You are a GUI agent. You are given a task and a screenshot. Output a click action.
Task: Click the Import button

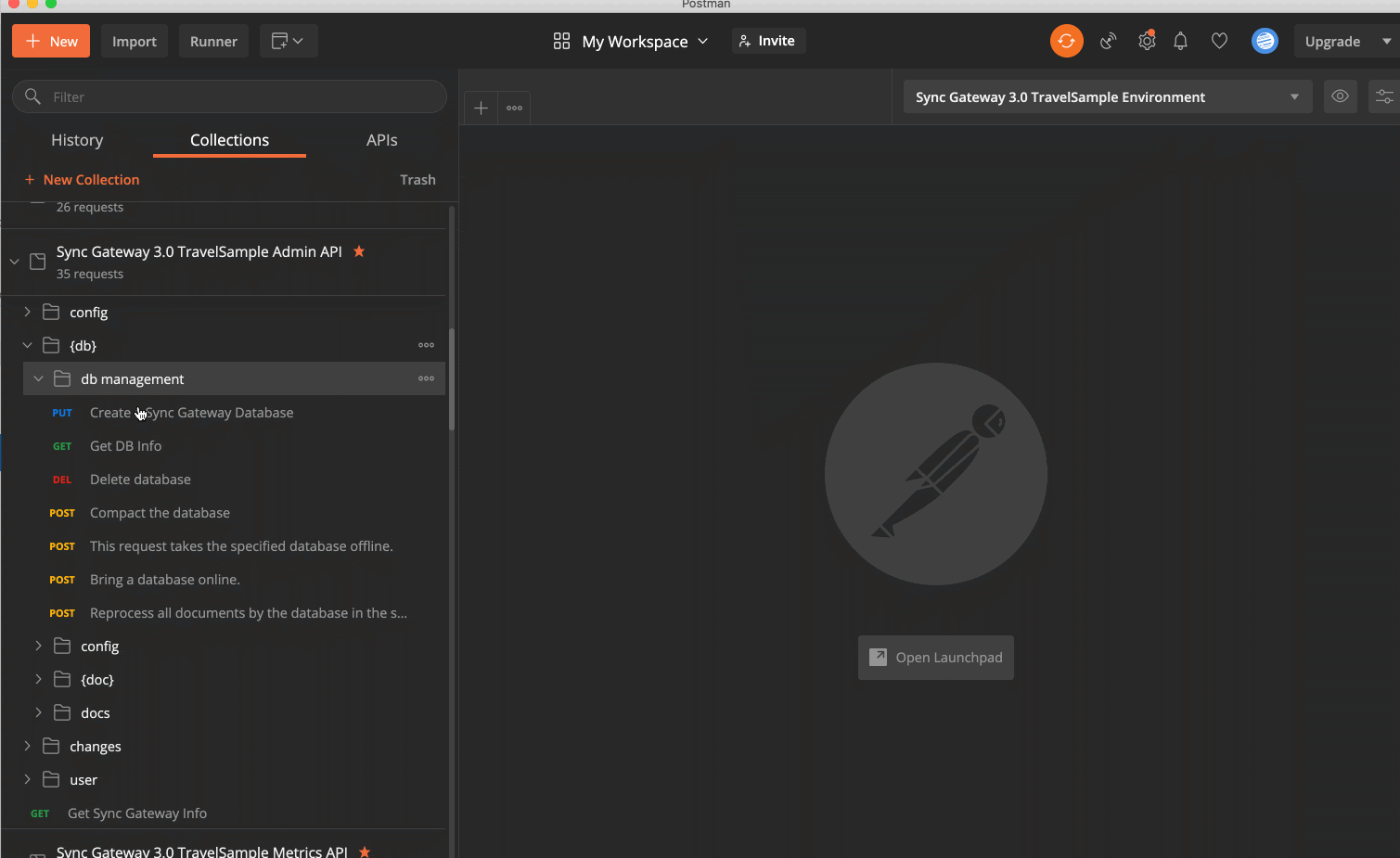click(x=134, y=41)
